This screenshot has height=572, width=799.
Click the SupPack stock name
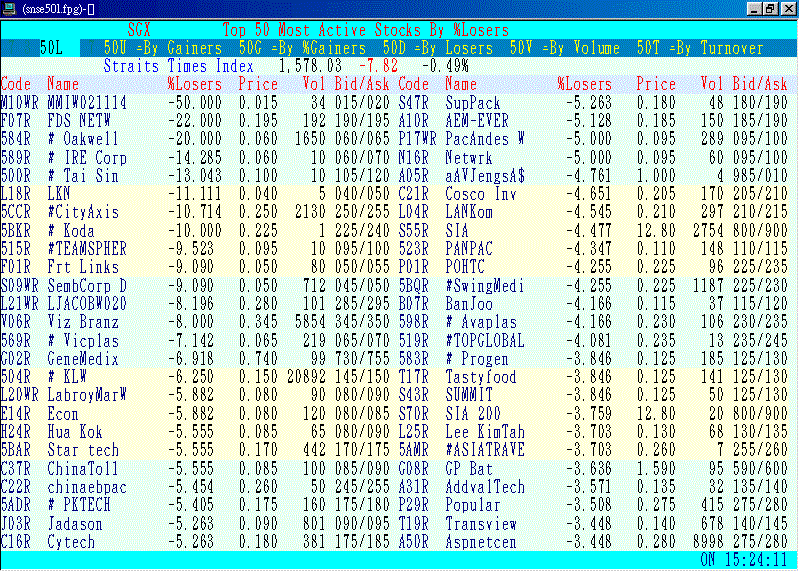(x=472, y=103)
